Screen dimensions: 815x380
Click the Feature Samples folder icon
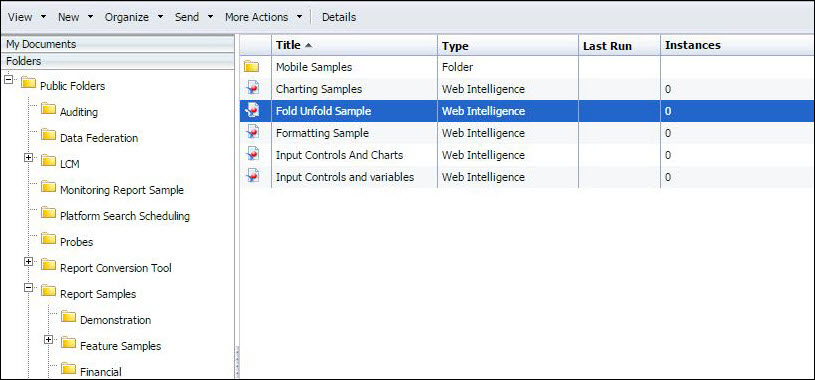click(x=68, y=343)
